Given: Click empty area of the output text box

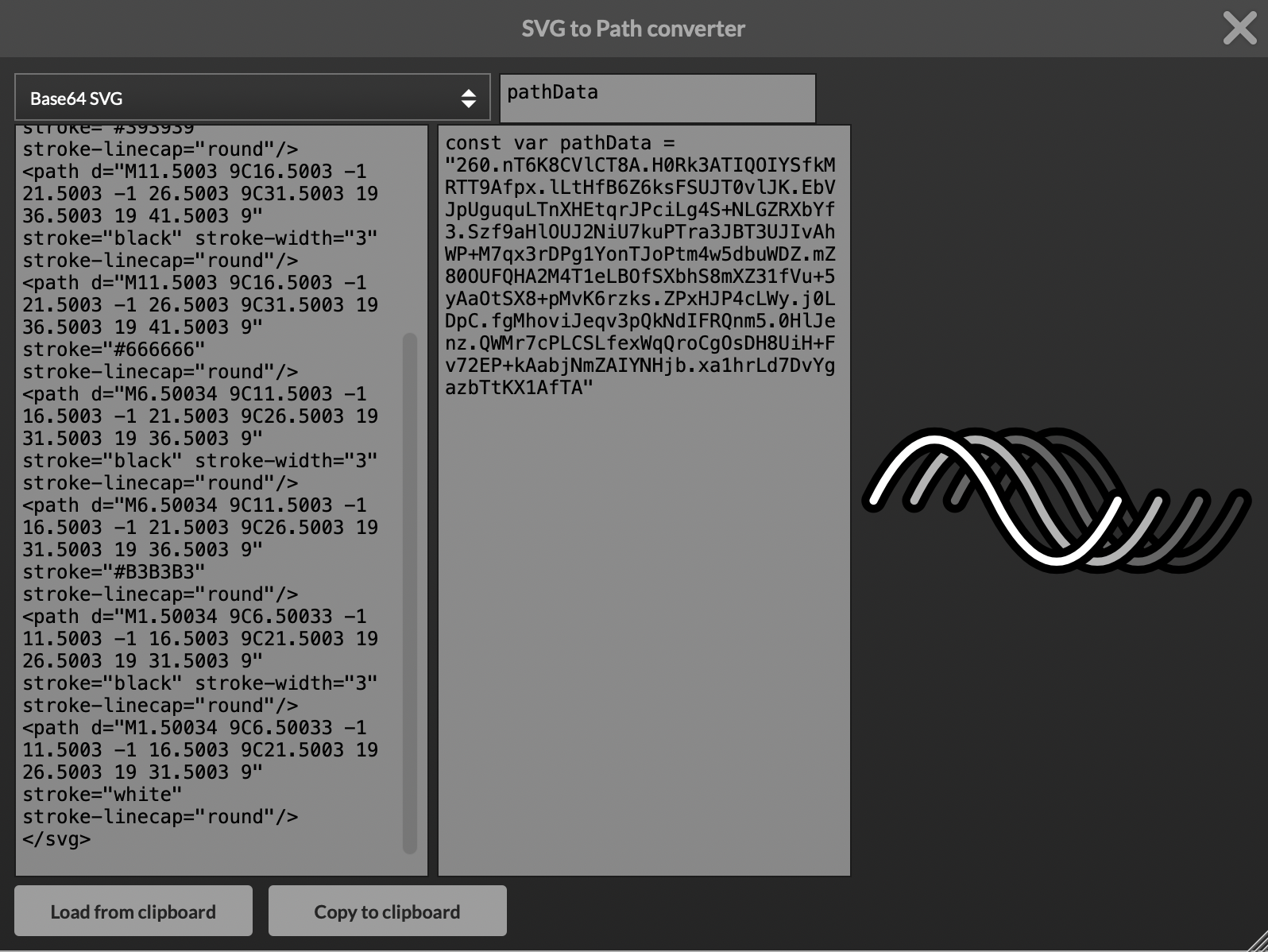Looking at the screenshot, I should 644,636.
